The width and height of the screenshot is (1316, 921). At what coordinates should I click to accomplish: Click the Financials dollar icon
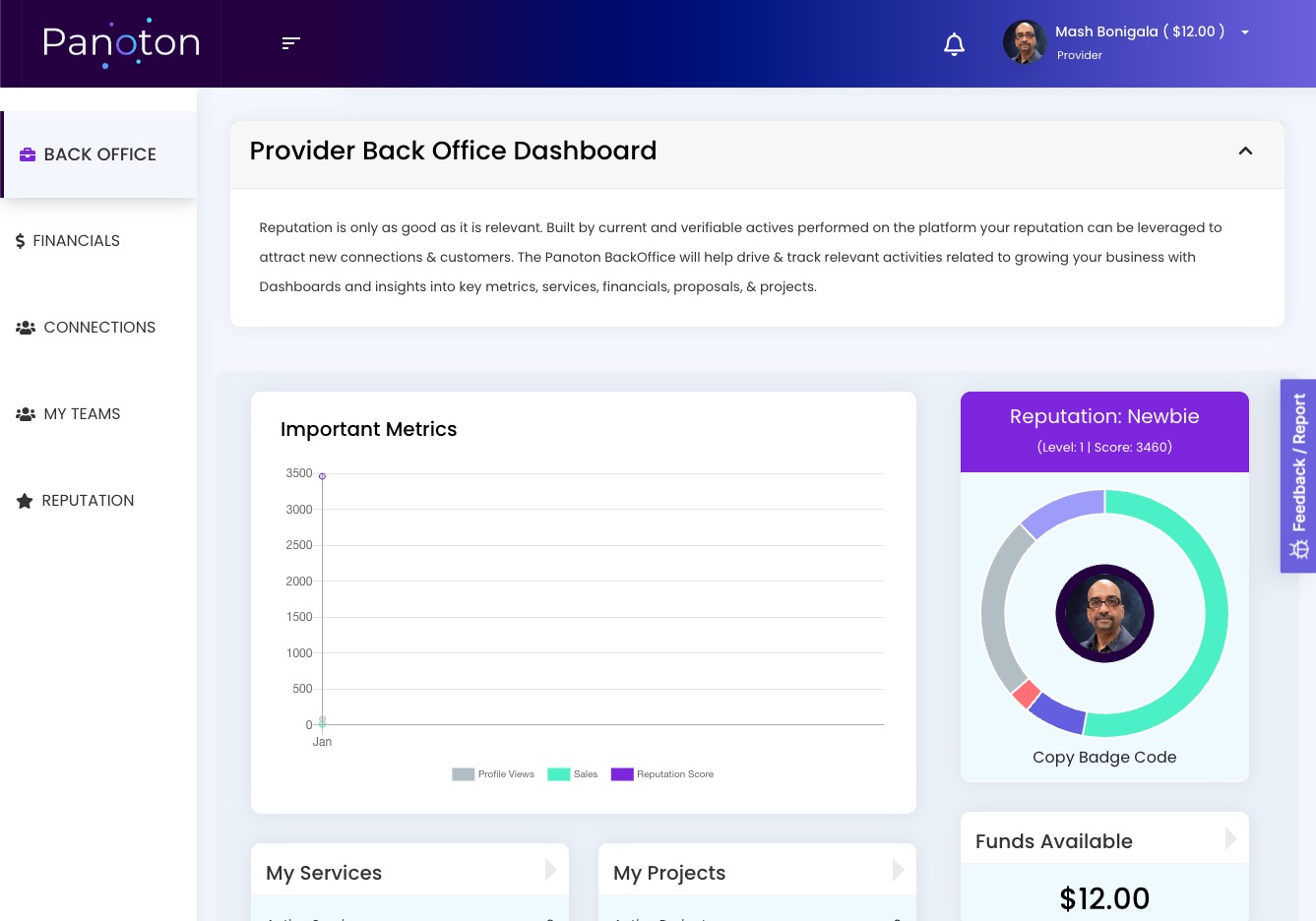point(20,241)
